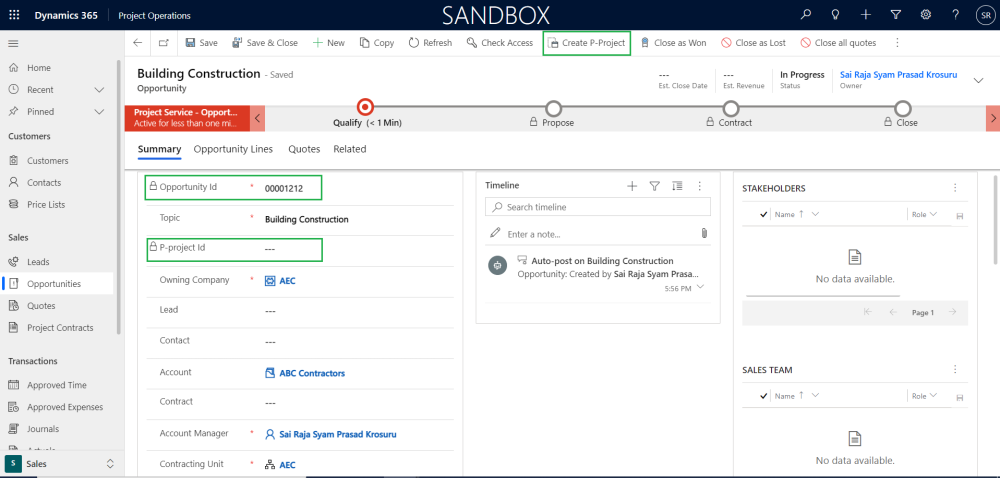Click Close as Lost command
Screen dimensions: 1000x478
pos(754,43)
